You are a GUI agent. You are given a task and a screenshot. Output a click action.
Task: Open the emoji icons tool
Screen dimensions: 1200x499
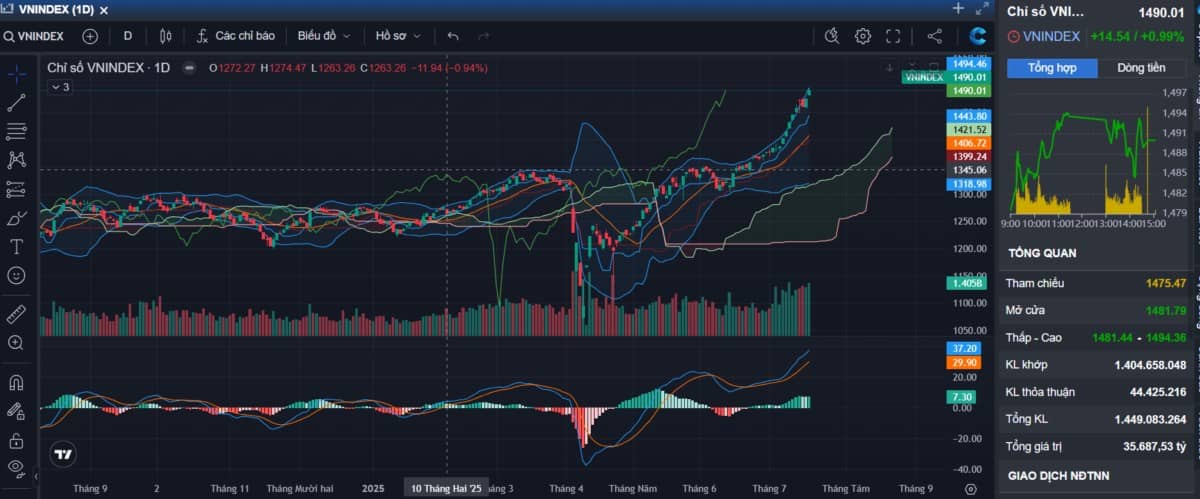tap(16, 275)
